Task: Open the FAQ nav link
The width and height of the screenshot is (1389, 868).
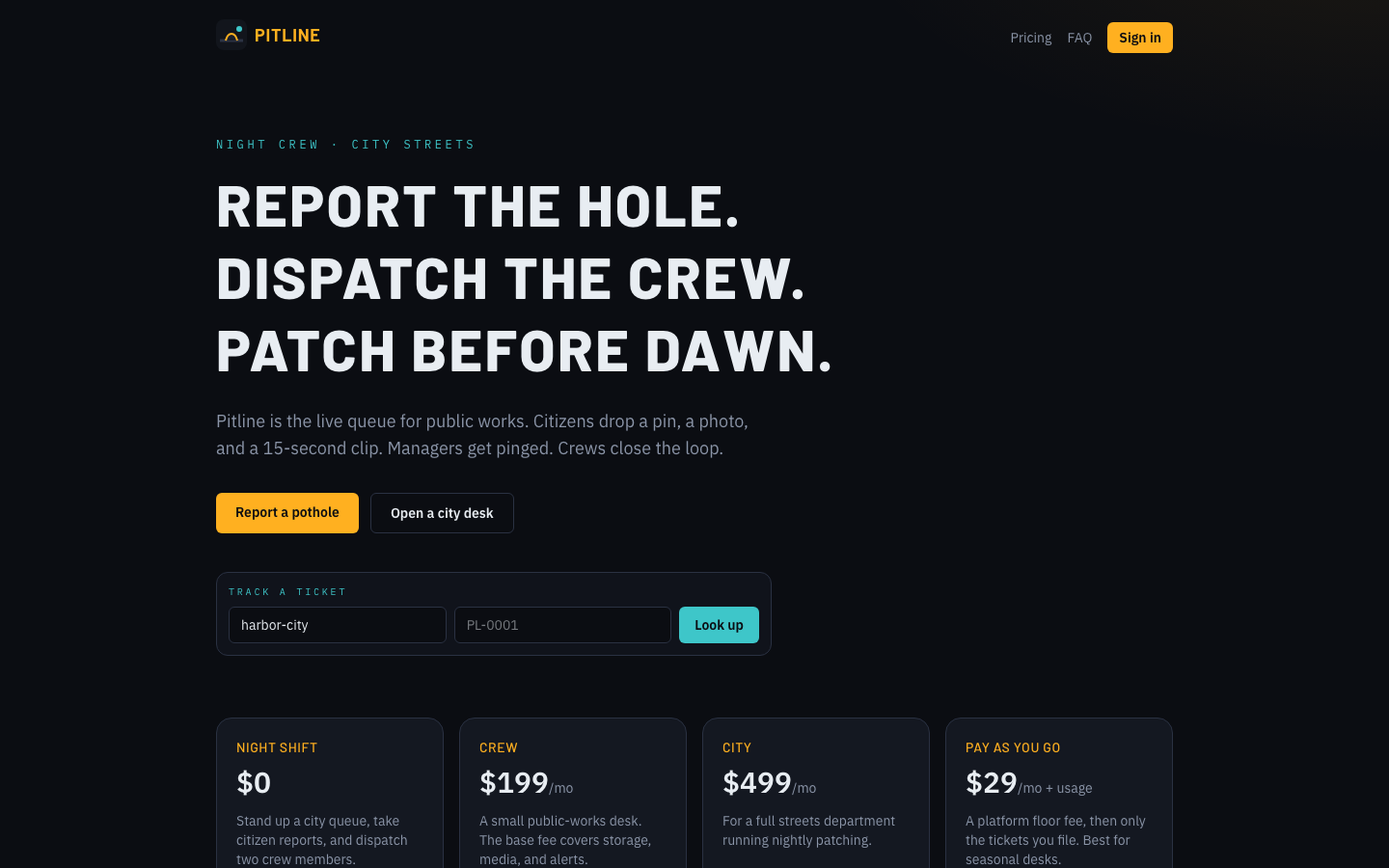Action: 1079,38
